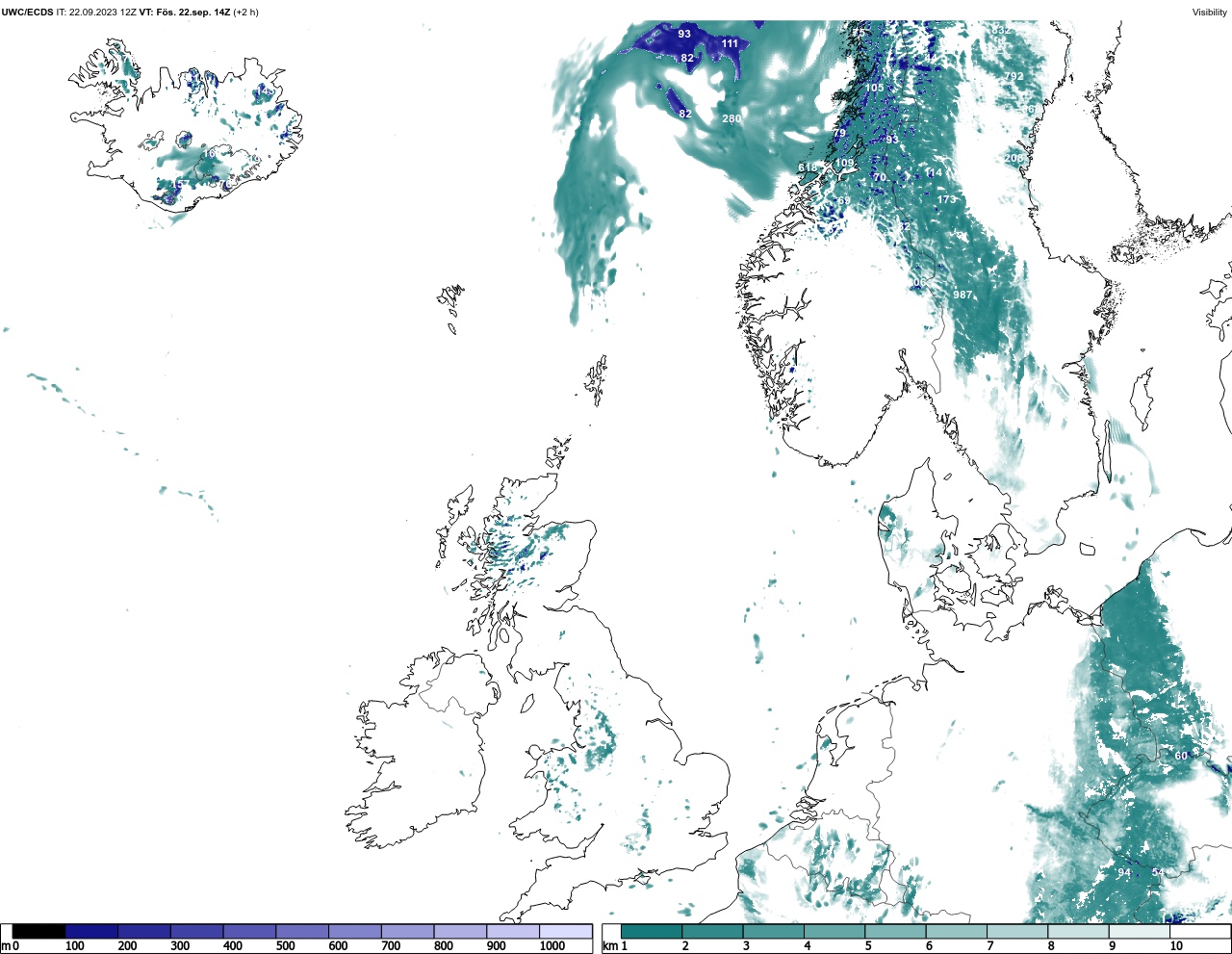The height and width of the screenshot is (954, 1232).
Task: Pick the 7–8 km legend swatch
Action: point(1017,932)
